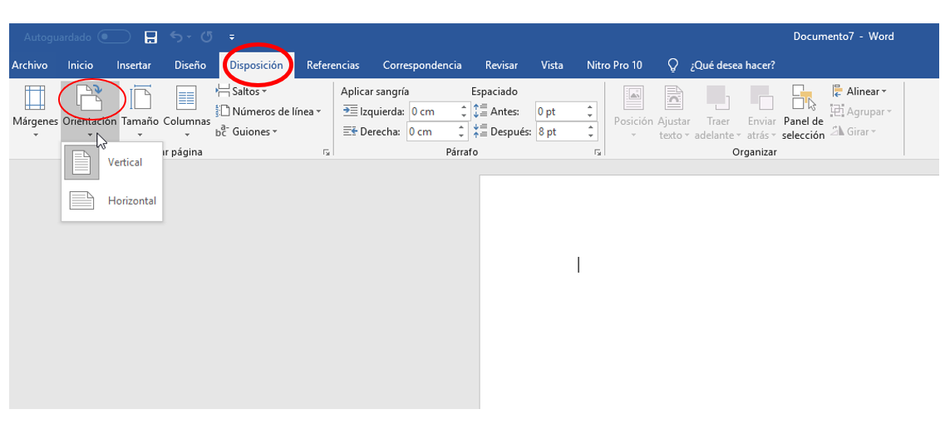Click the lightbulb ¿Qué desea hacer? icon

[673, 66]
